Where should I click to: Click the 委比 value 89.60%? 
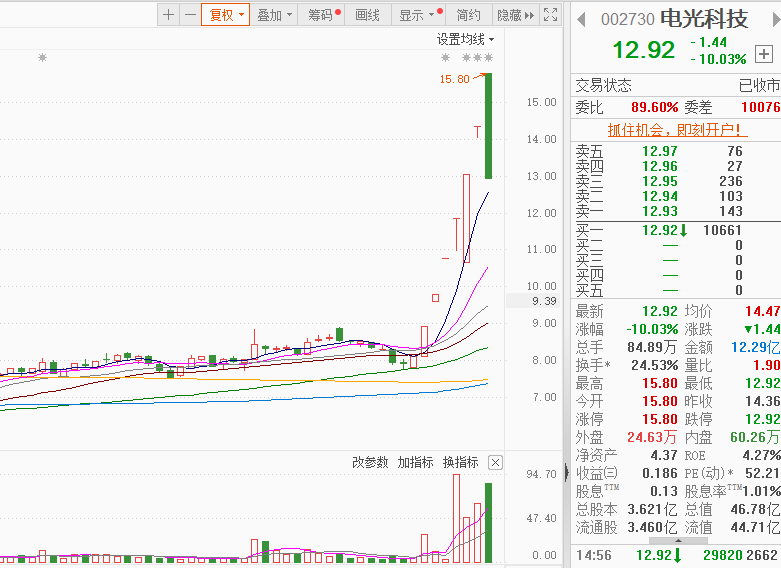point(654,107)
